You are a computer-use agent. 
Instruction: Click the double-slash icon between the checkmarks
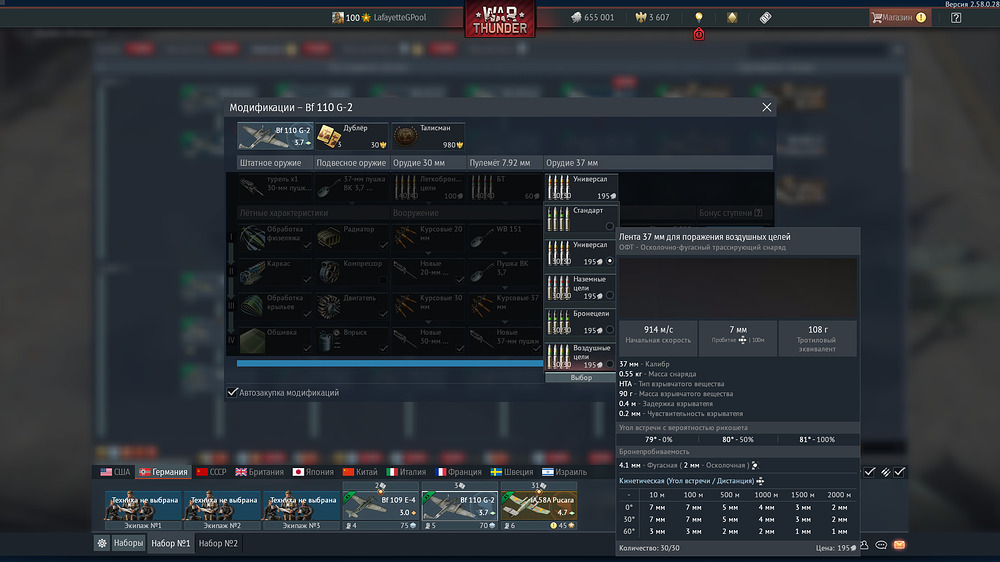885,472
